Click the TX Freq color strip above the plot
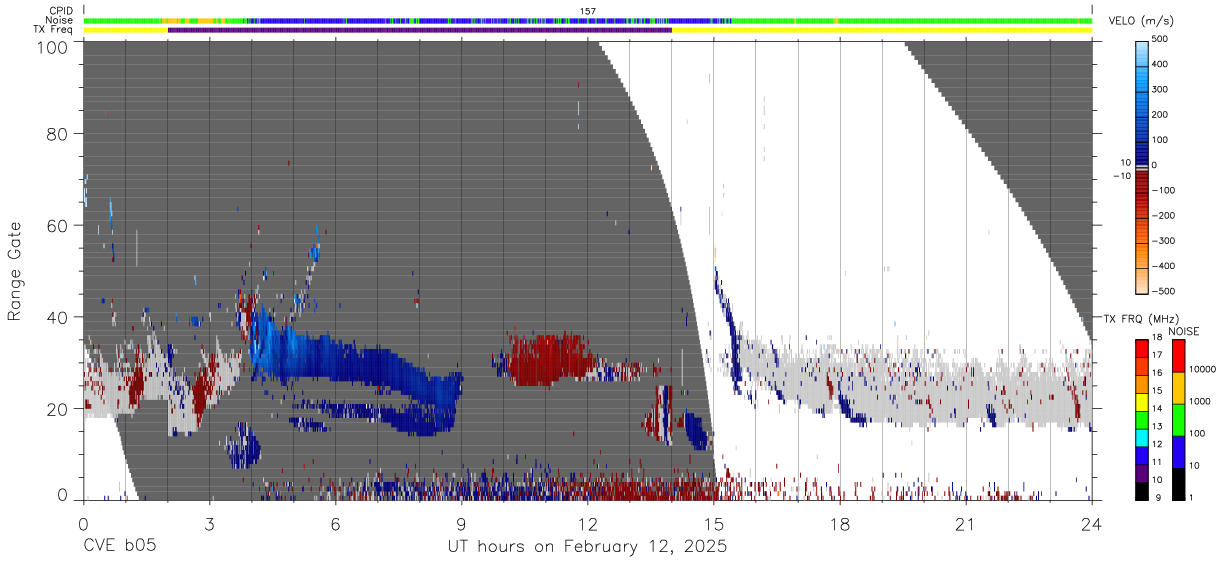 tap(588, 30)
